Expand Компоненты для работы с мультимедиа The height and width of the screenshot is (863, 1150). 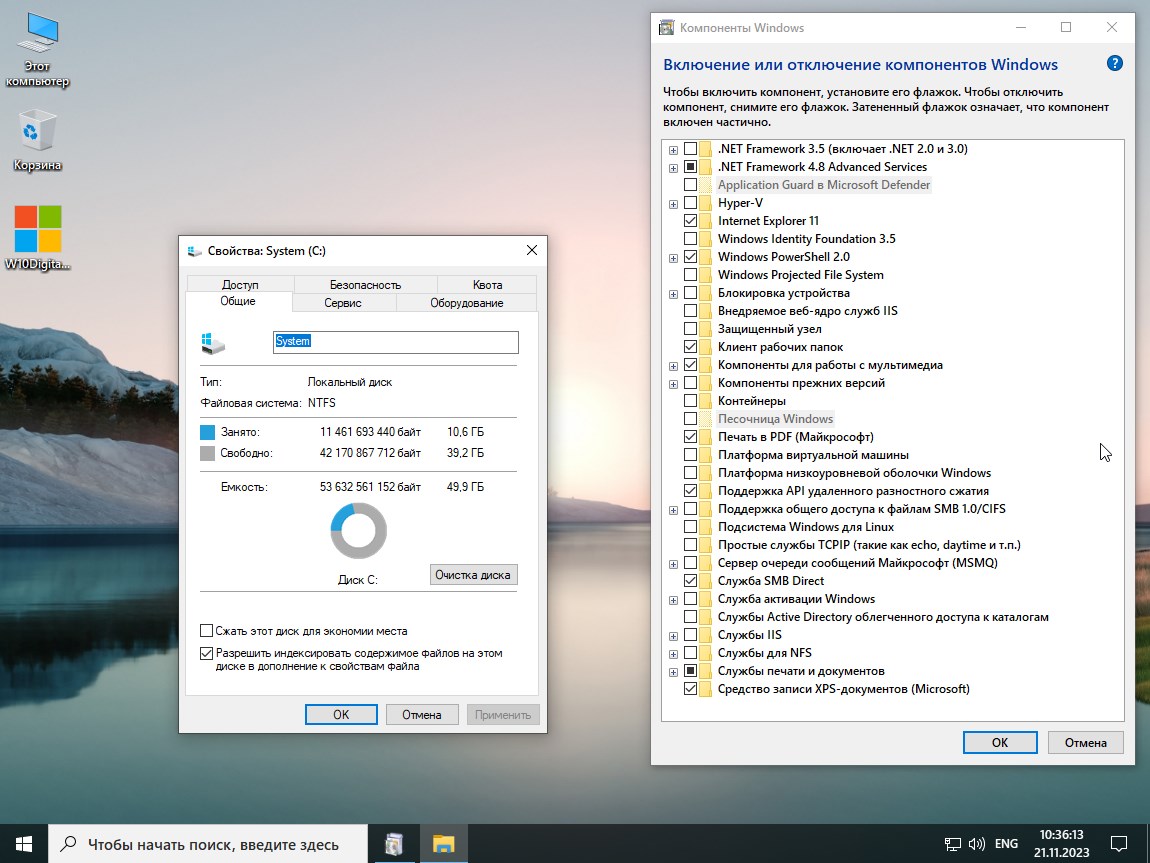coord(673,366)
